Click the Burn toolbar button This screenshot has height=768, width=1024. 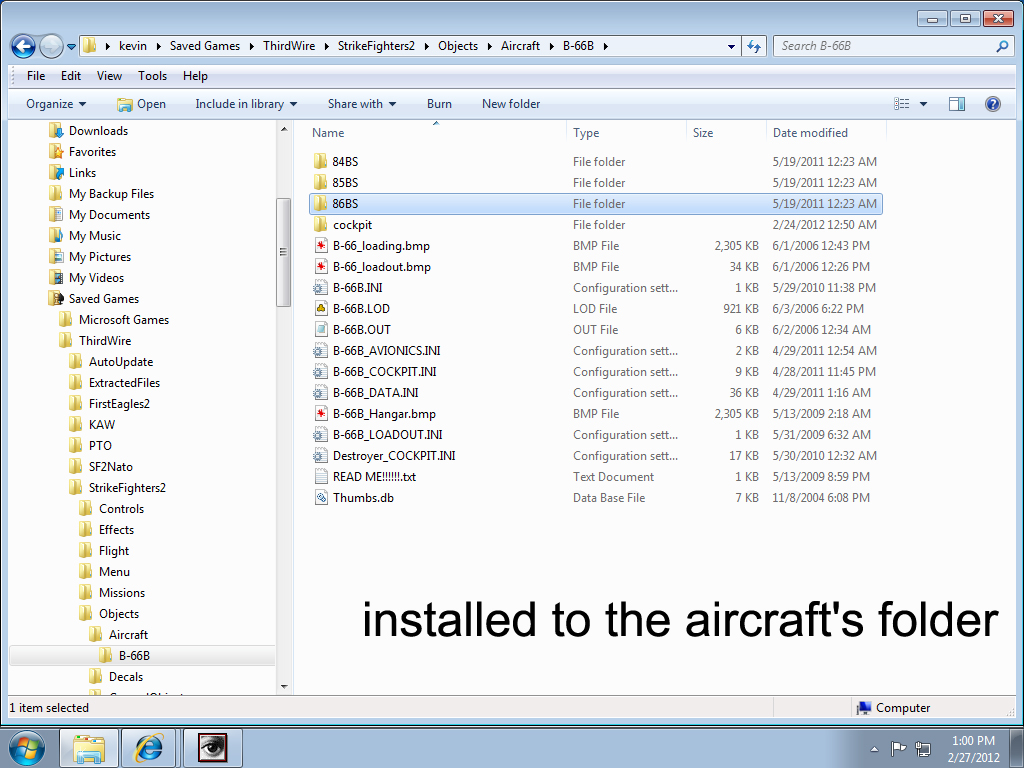(x=440, y=104)
